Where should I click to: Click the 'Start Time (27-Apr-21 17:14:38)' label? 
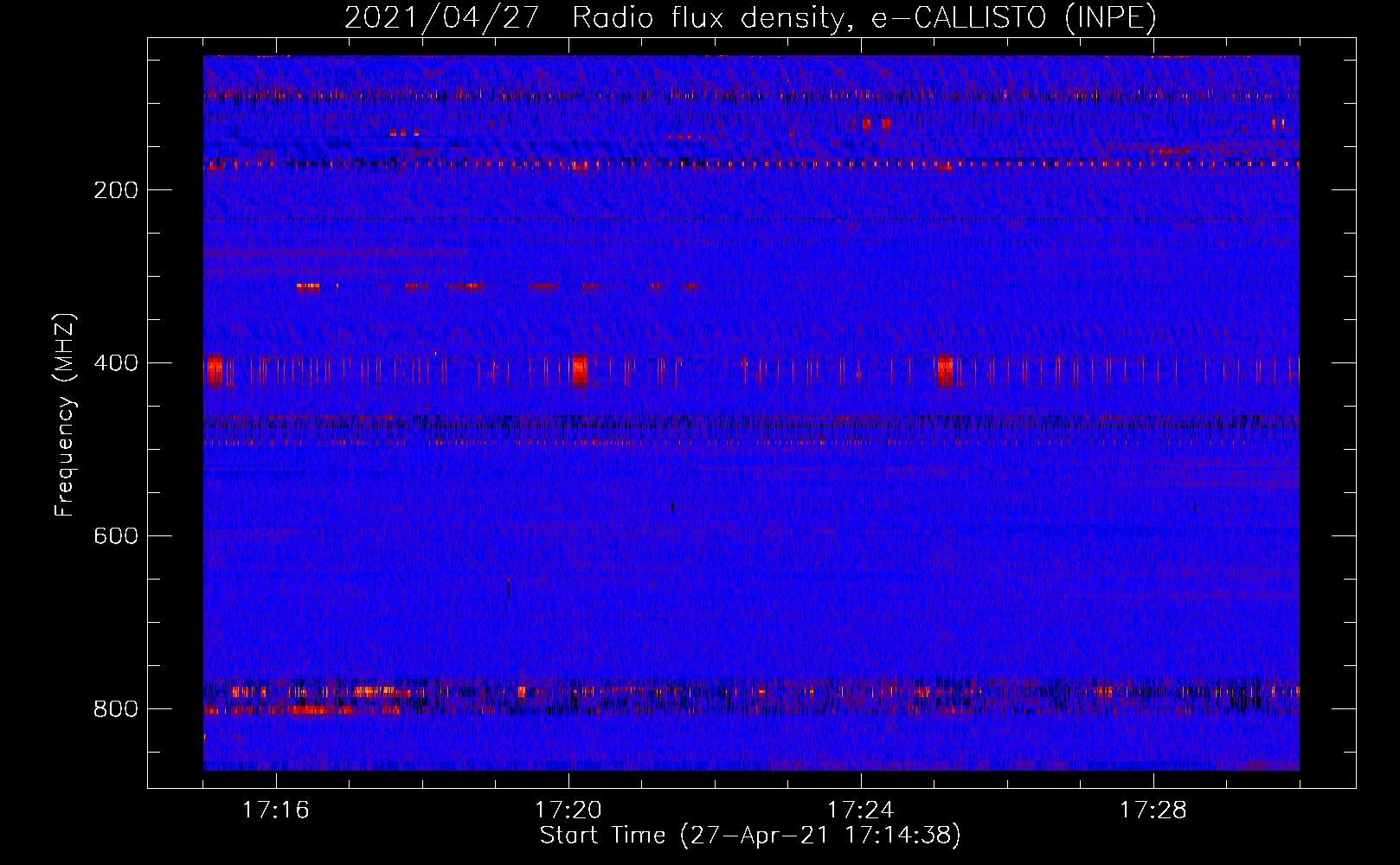pyautogui.click(x=750, y=836)
